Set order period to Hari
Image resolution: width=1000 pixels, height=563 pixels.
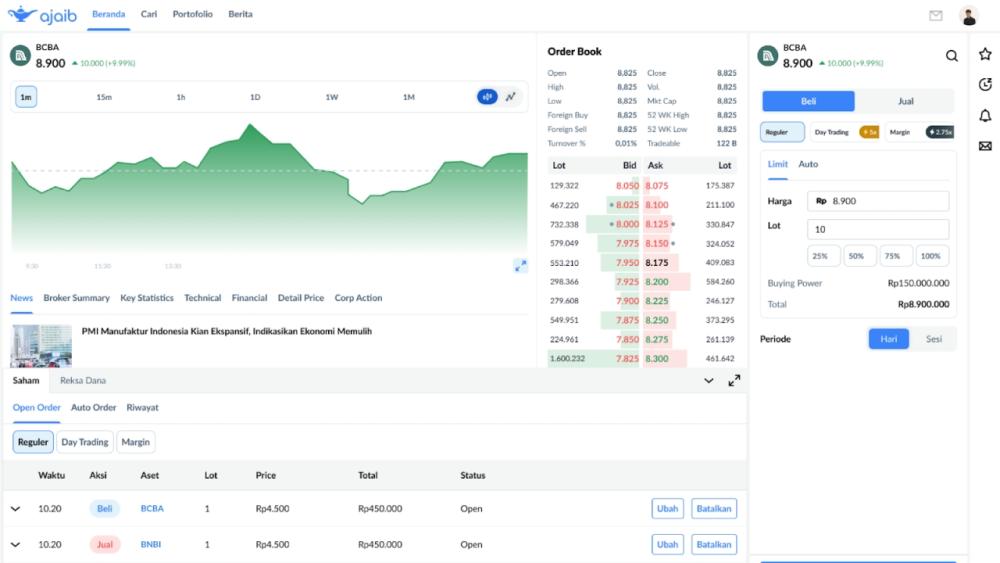pyautogui.click(x=888, y=339)
